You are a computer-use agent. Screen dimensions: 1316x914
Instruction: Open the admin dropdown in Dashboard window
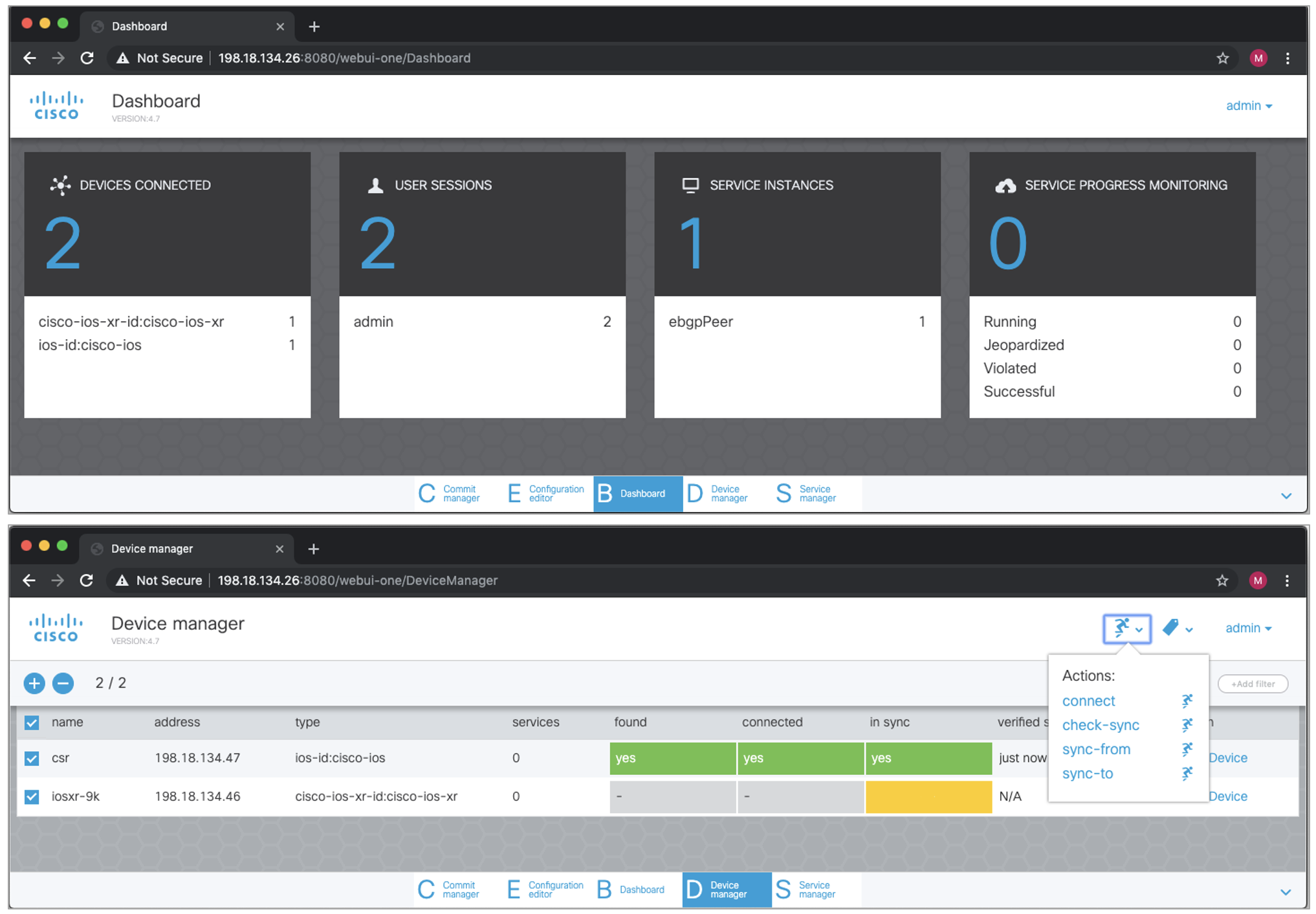click(1249, 106)
